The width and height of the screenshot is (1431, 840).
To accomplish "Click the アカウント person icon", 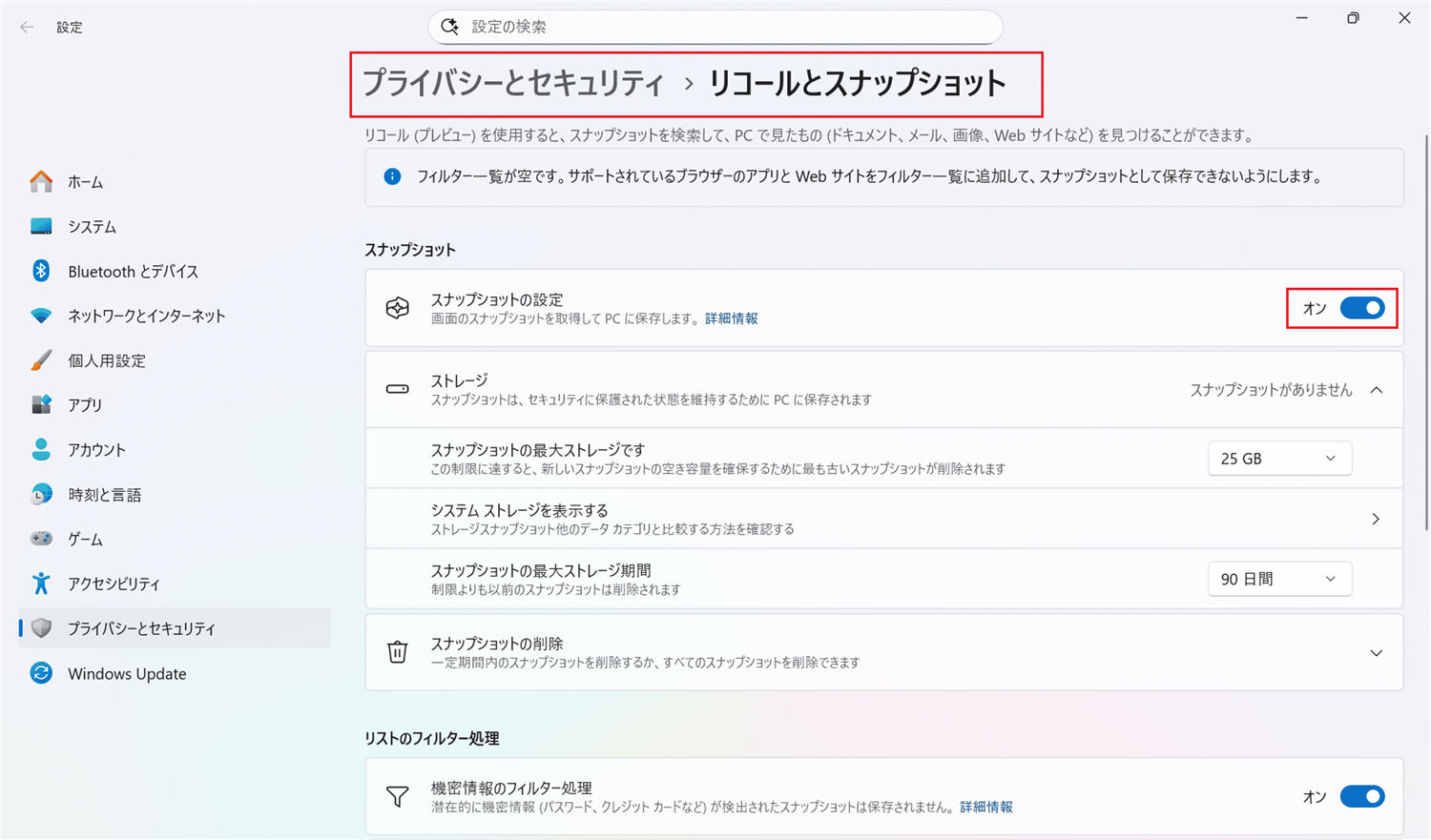I will pyautogui.click(x=41, y=449).
